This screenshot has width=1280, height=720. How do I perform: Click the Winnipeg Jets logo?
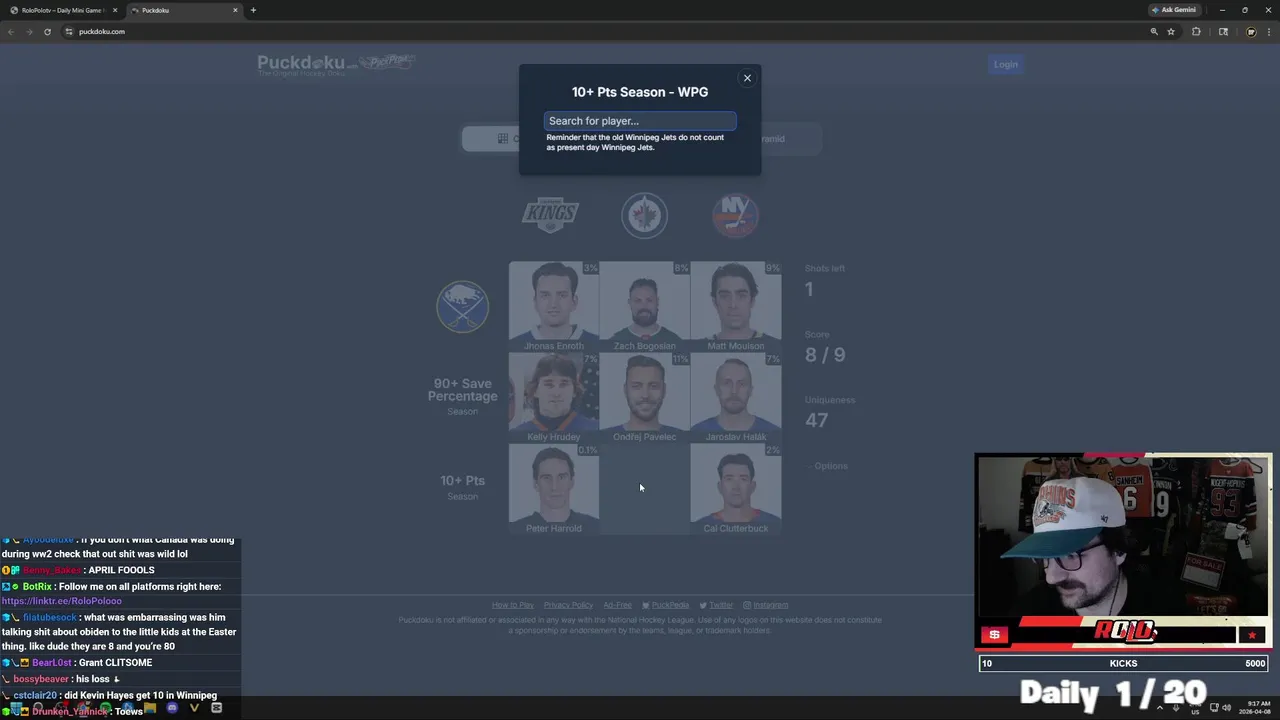tap(645, 215)
